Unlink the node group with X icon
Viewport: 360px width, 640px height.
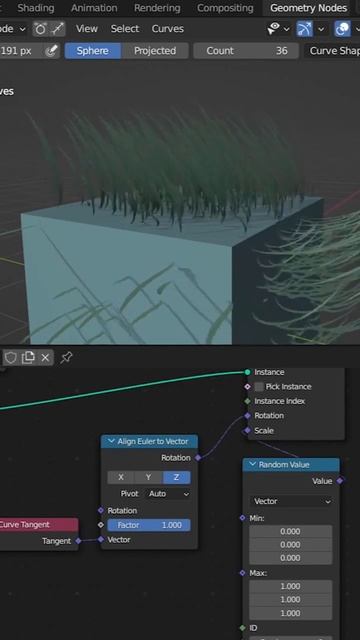pyautogui.click(x=45, y=358)
